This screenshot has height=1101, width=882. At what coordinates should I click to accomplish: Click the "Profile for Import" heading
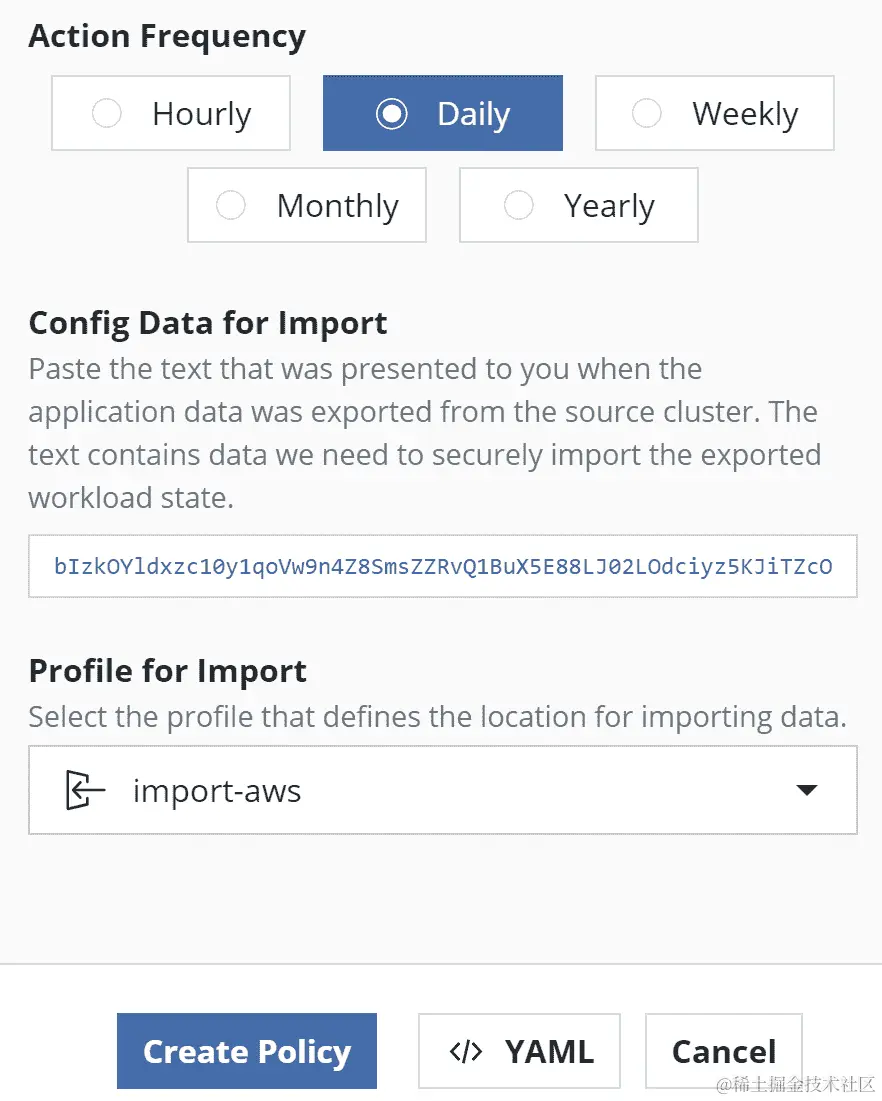pos(168,671)
